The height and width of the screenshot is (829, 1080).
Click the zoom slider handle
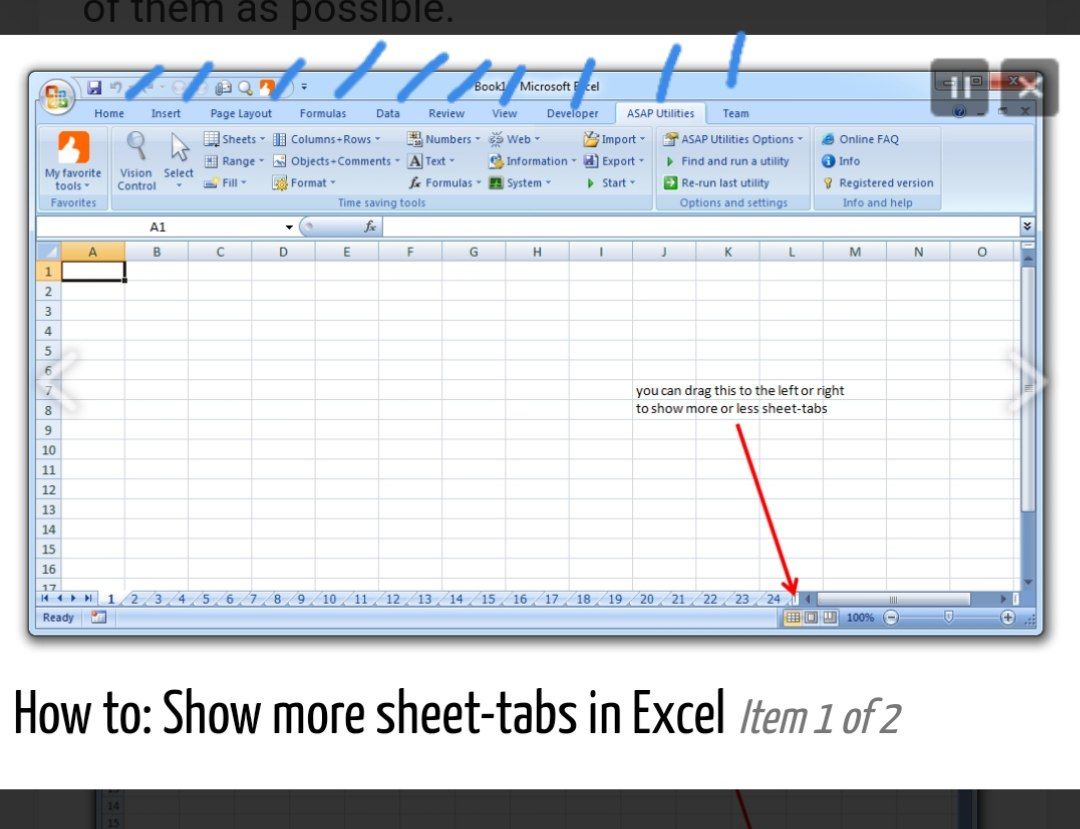coord(948,617)
